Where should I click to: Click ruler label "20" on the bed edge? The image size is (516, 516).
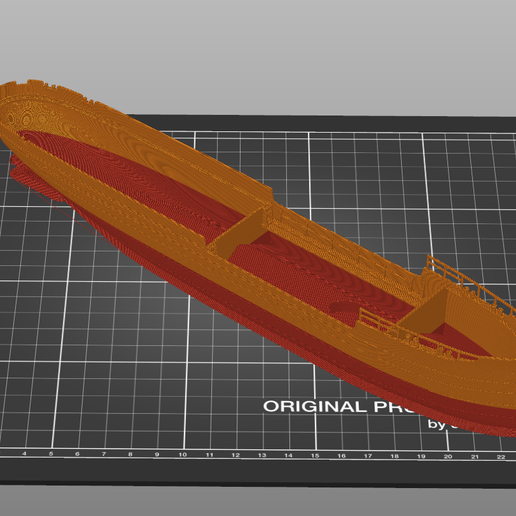point(448,456)
